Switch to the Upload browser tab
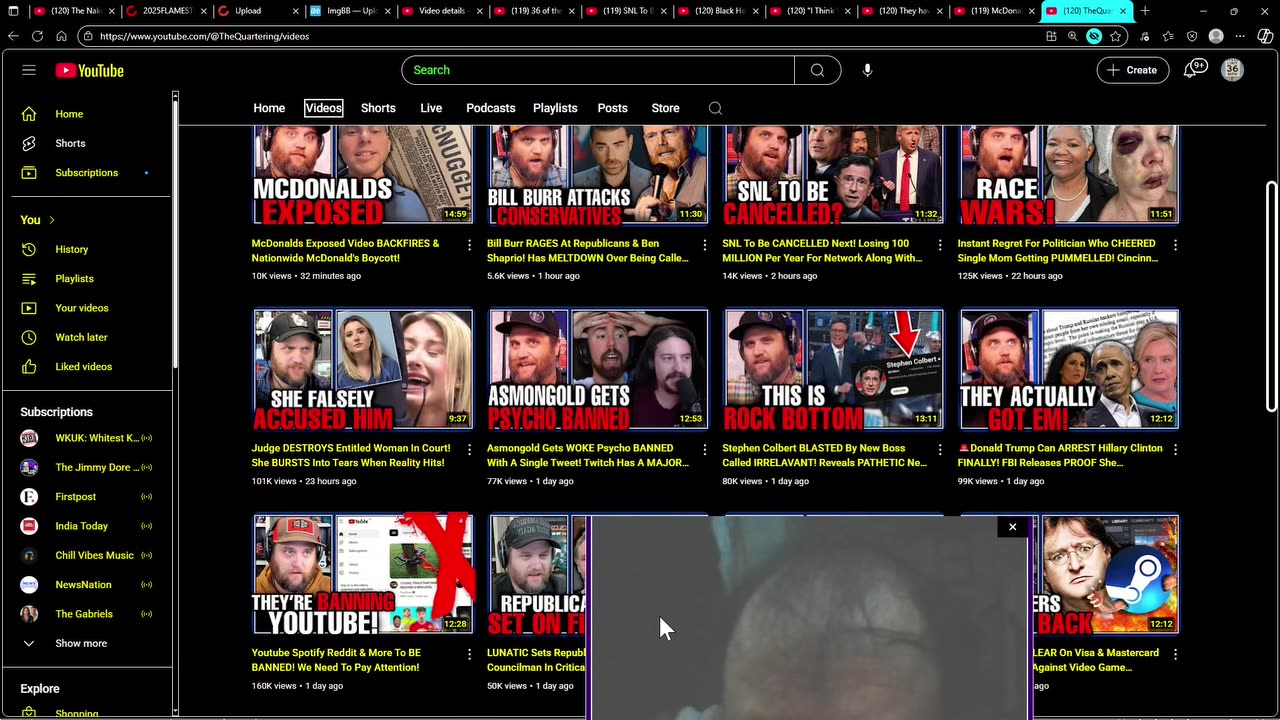Viewport: 1280px width, 720px height. [258, 11]
